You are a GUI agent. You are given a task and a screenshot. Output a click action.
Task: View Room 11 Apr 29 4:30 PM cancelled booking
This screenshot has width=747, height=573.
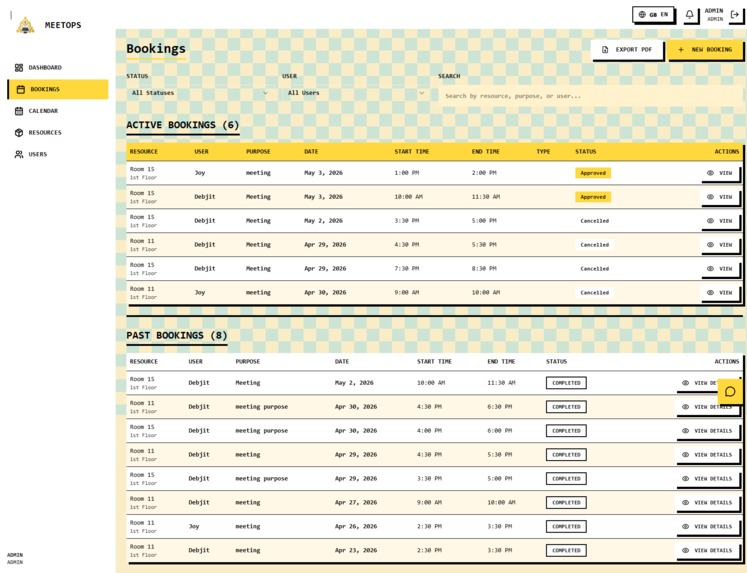[x=720, y=245]
